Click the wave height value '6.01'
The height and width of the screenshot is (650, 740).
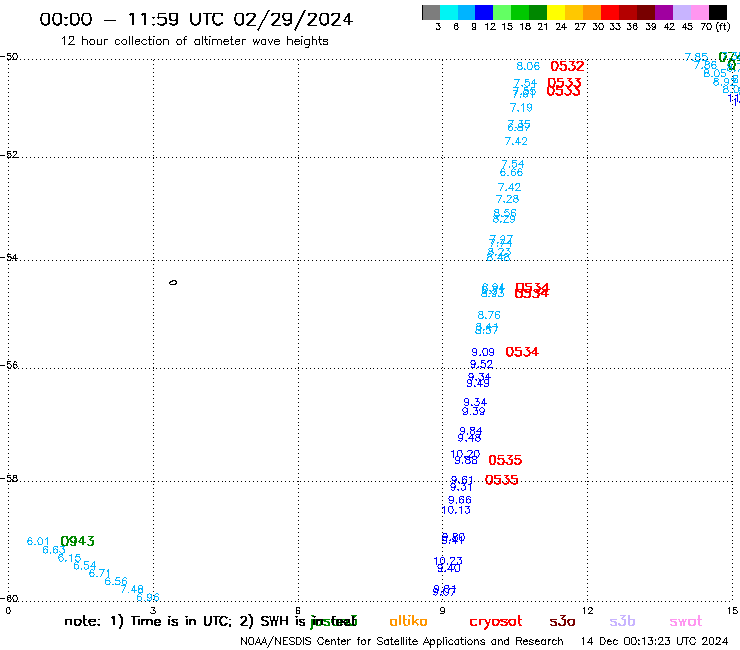click(x=38, y=541)
